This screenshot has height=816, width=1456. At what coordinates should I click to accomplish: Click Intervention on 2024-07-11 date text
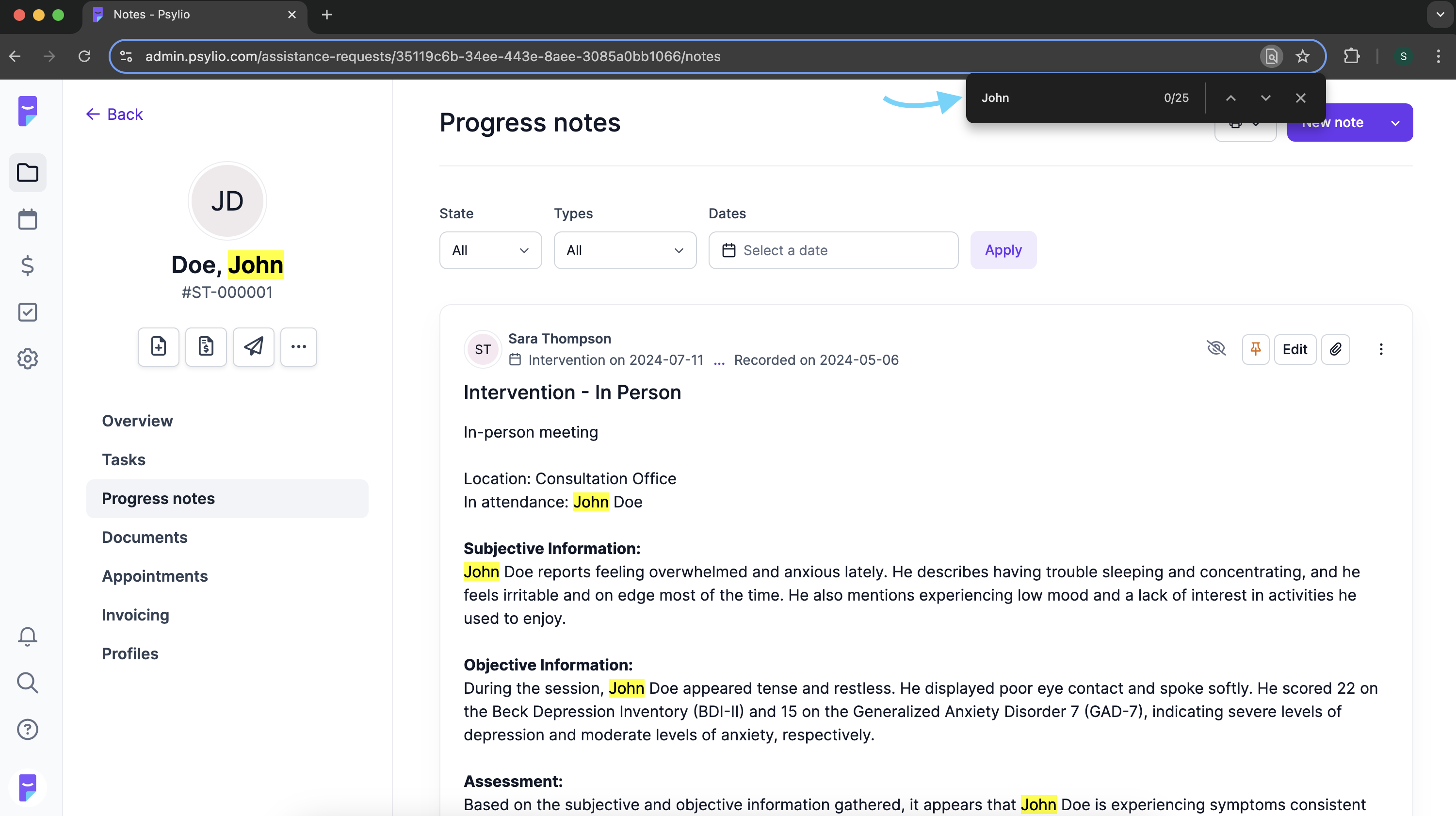pos(615,360)
